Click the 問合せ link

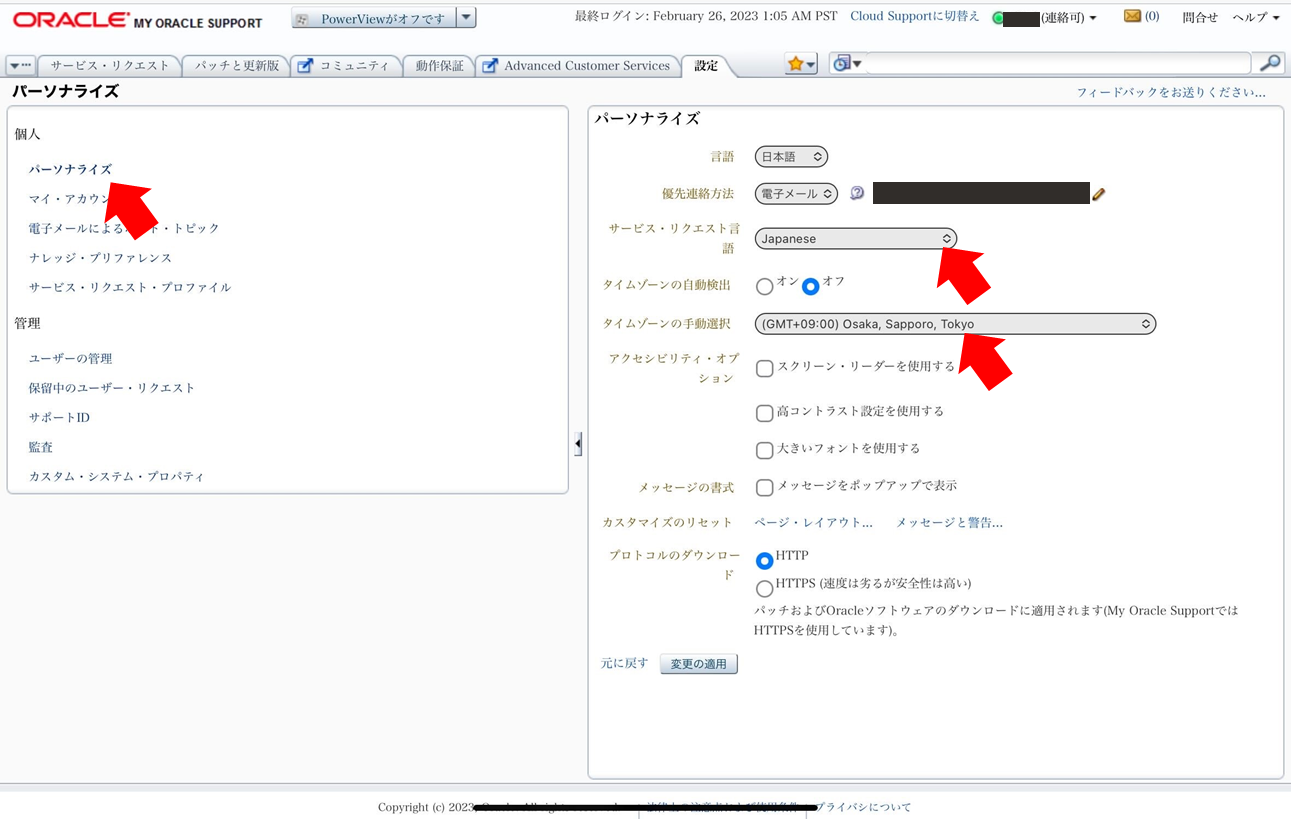click(1200, 18)
